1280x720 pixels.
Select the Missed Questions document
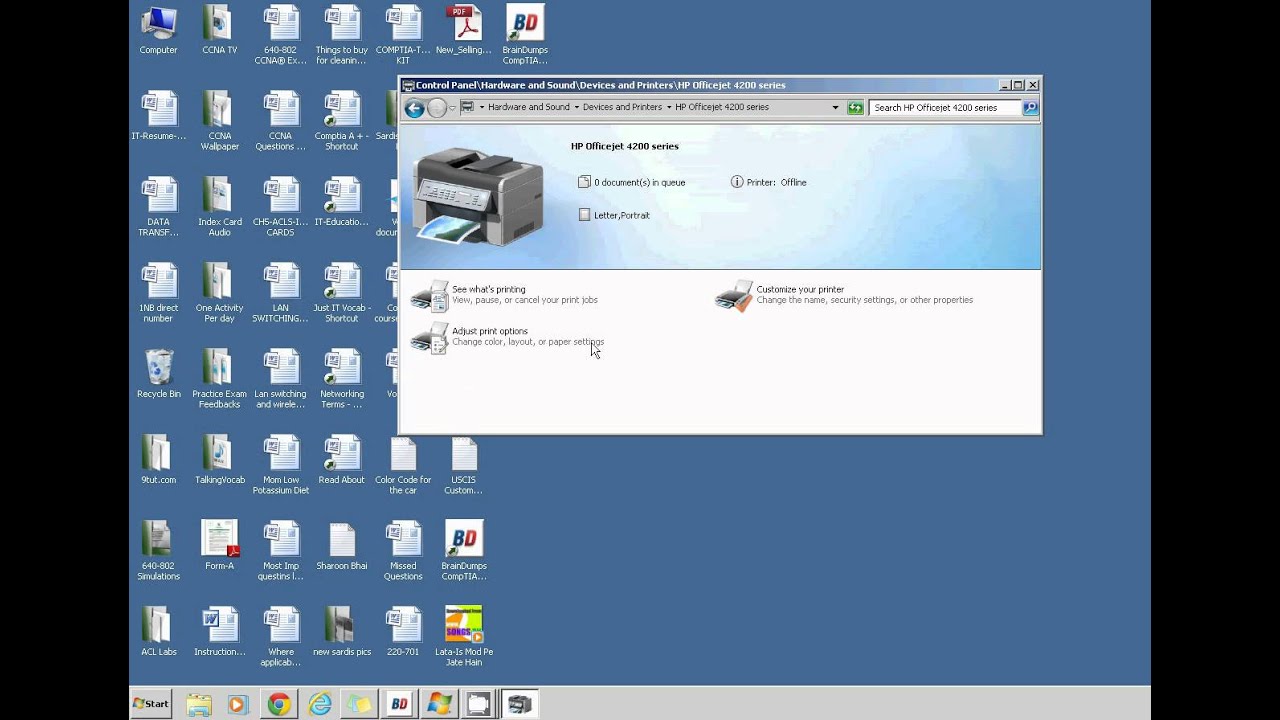(403, 550)
